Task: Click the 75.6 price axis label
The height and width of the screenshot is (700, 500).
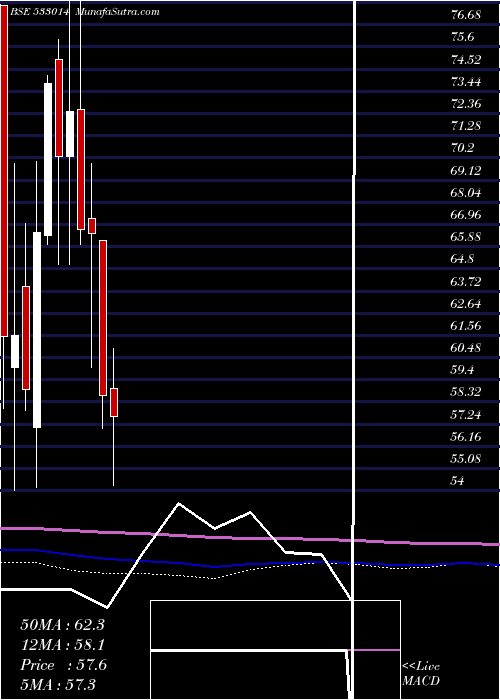Action: click(463, 37)
